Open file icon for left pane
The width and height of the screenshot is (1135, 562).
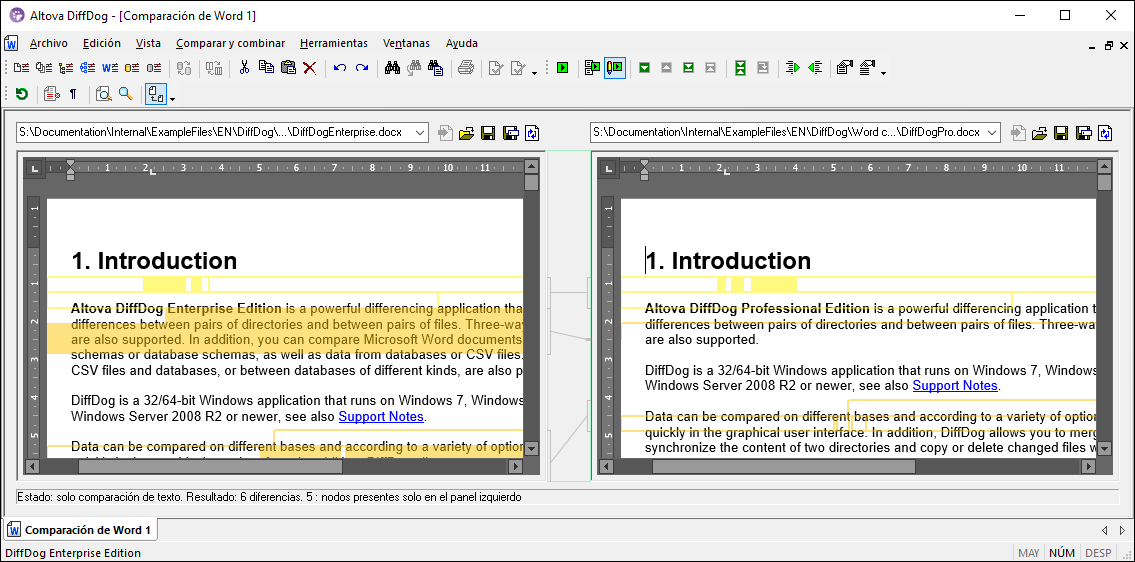click(466, 133)
